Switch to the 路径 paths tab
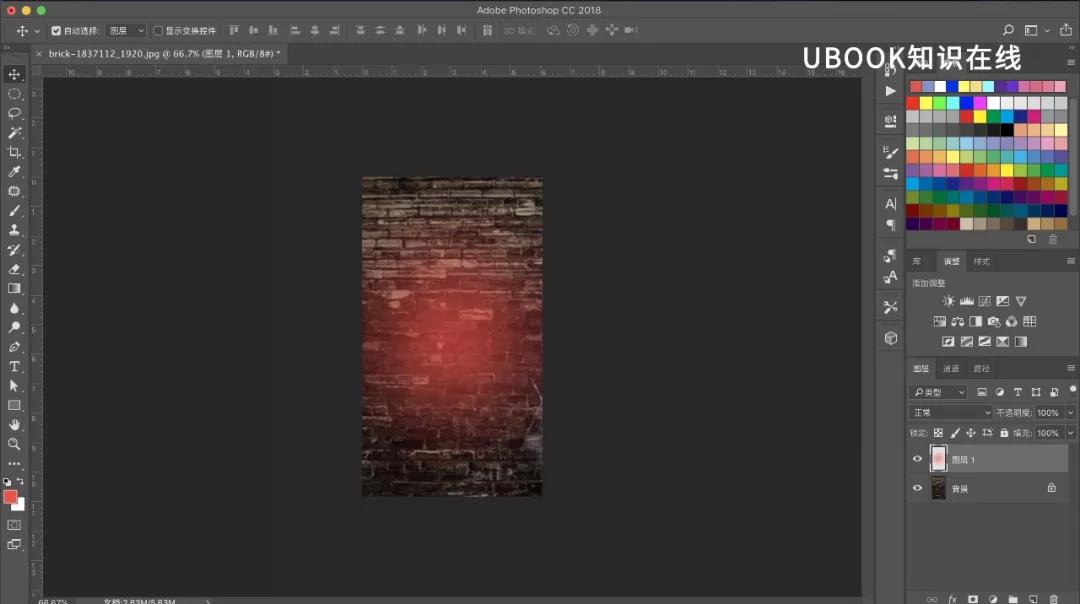Screen dimensions: 1080x604 [x=982, y=368]
